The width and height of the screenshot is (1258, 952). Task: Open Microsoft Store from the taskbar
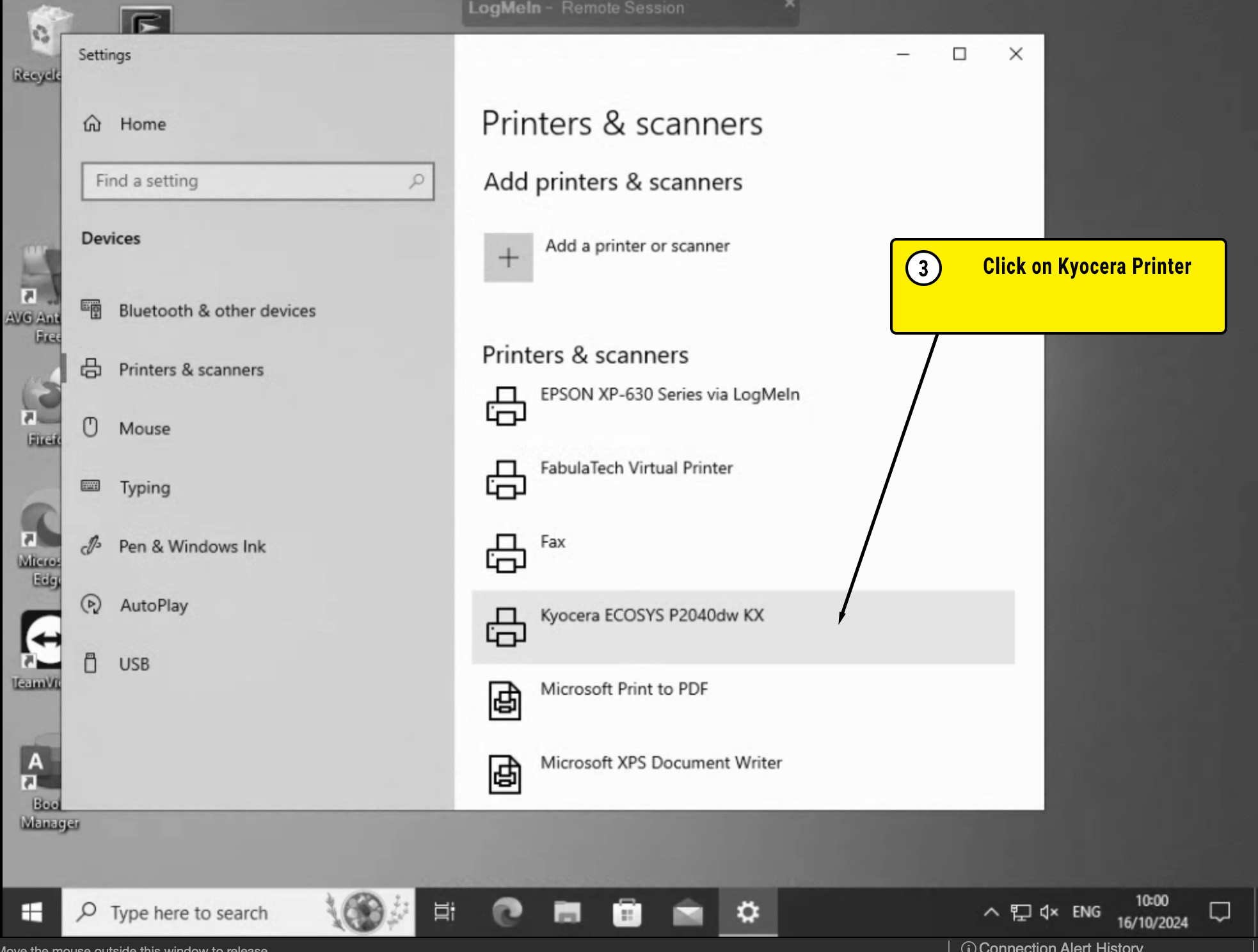pos(627,912)
